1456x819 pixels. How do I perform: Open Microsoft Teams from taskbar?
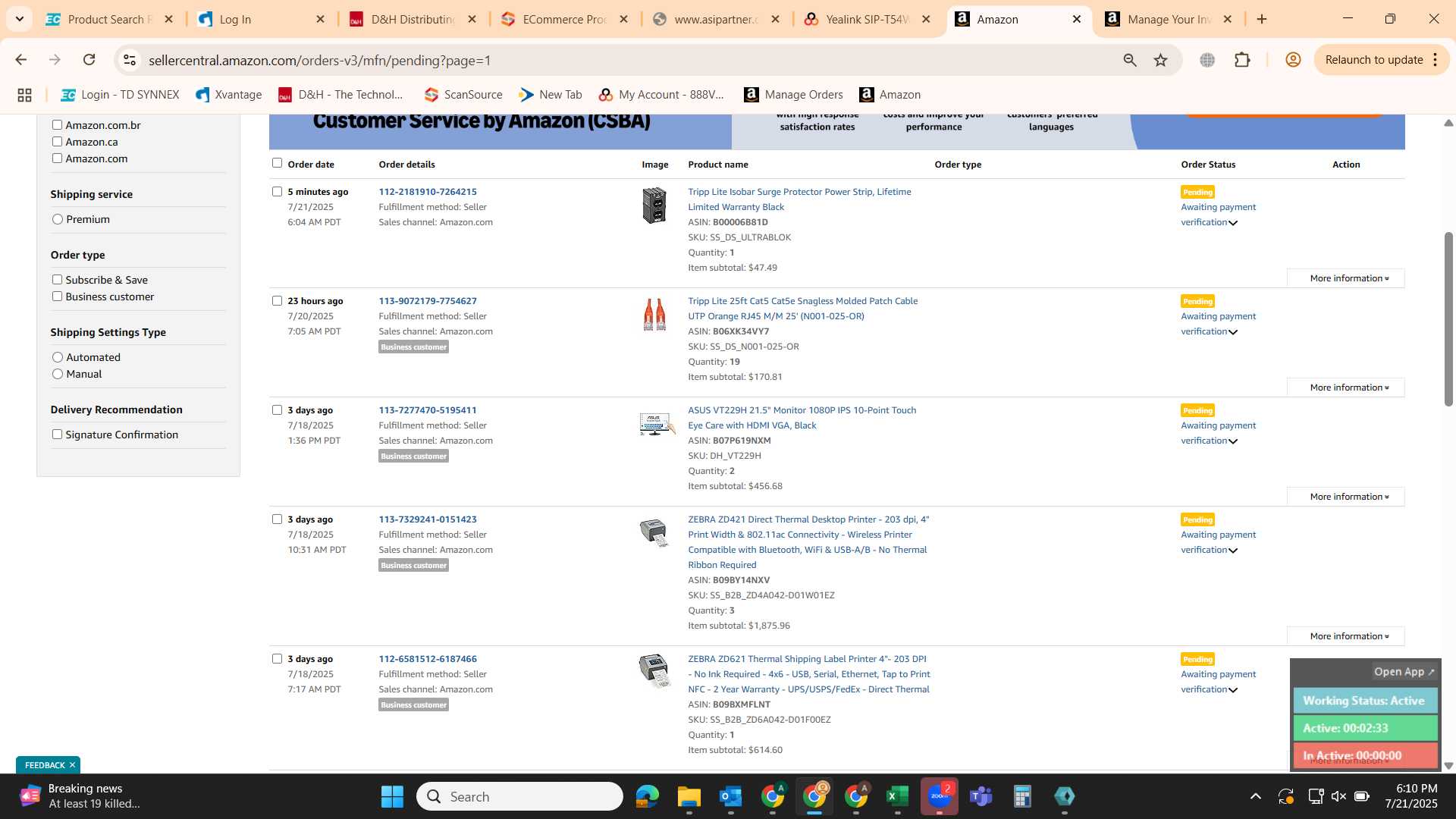pos(981,796)
